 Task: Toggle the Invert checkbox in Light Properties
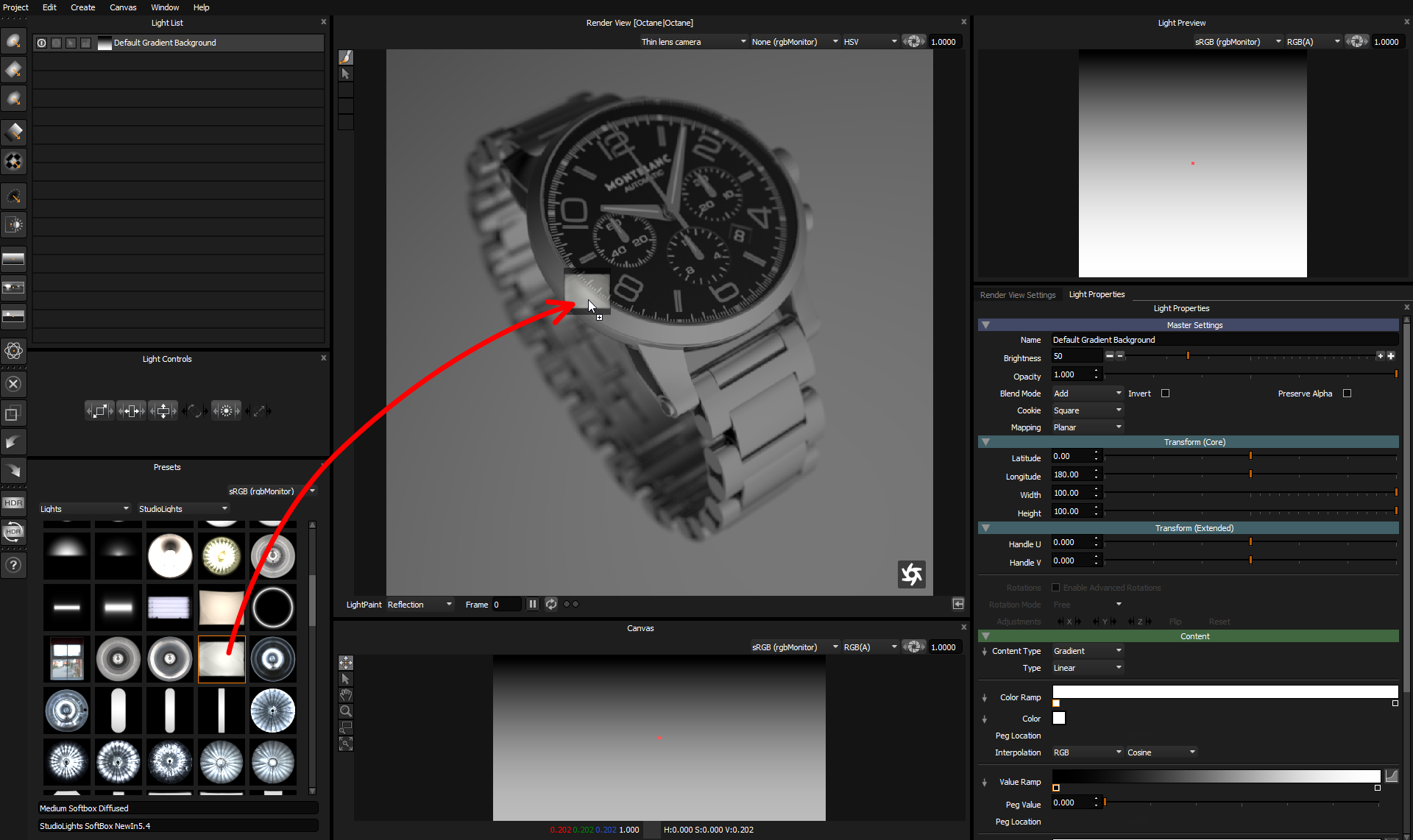point(1164,392)
